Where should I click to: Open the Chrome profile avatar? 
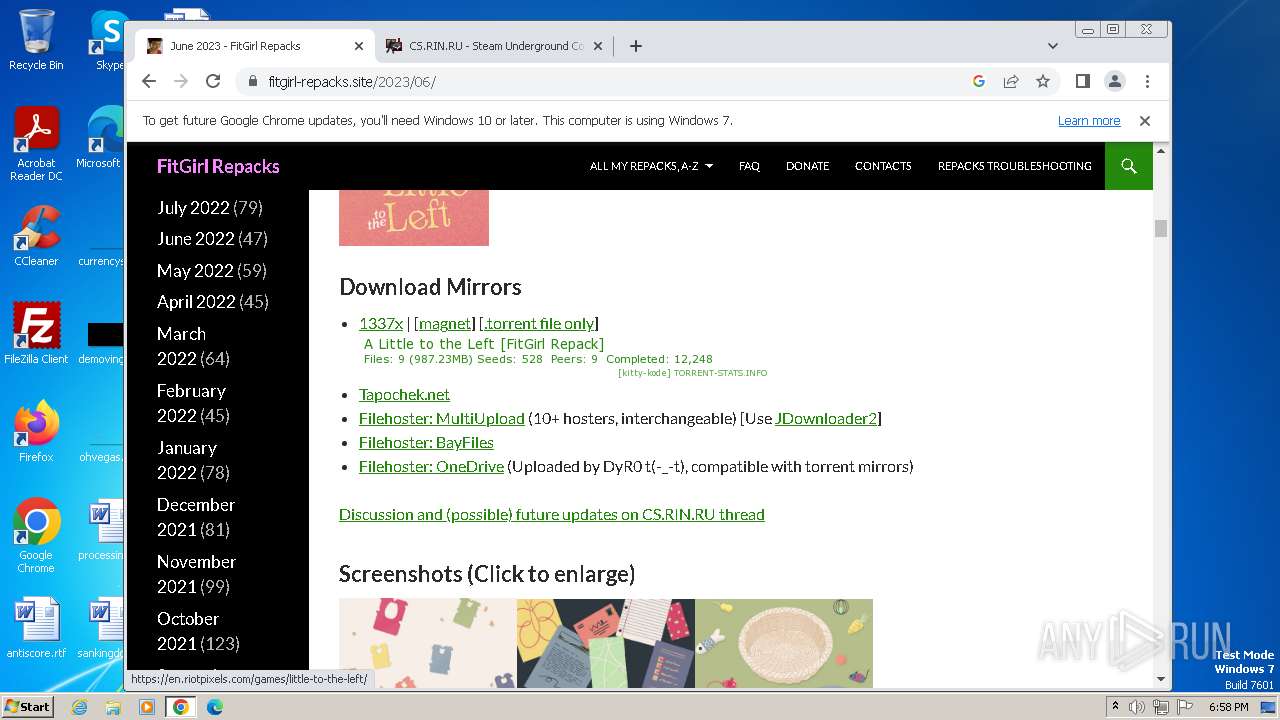(1115, 81)
